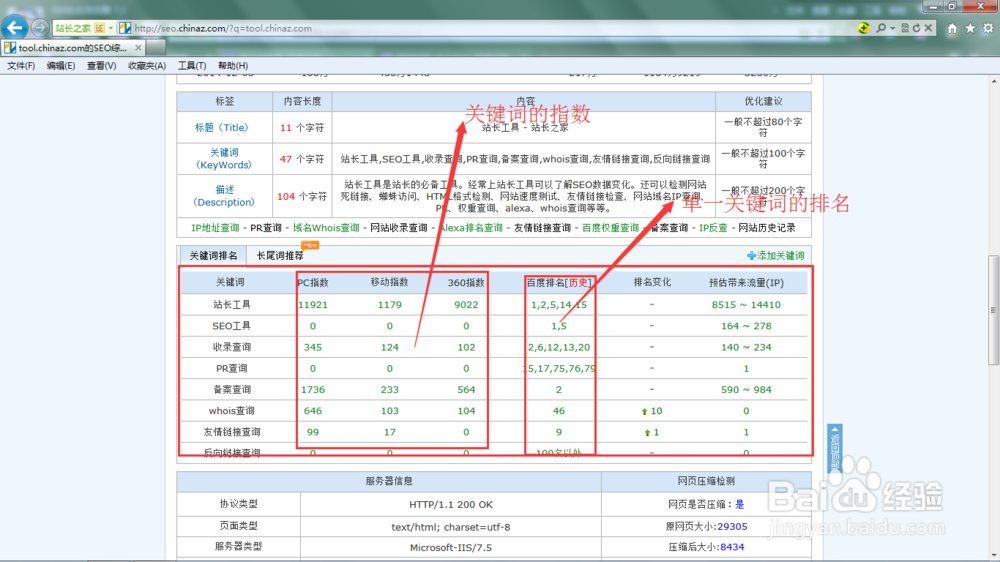Refresh the page with reload icon
This screenshot has width=1000, height=562.
916,28
